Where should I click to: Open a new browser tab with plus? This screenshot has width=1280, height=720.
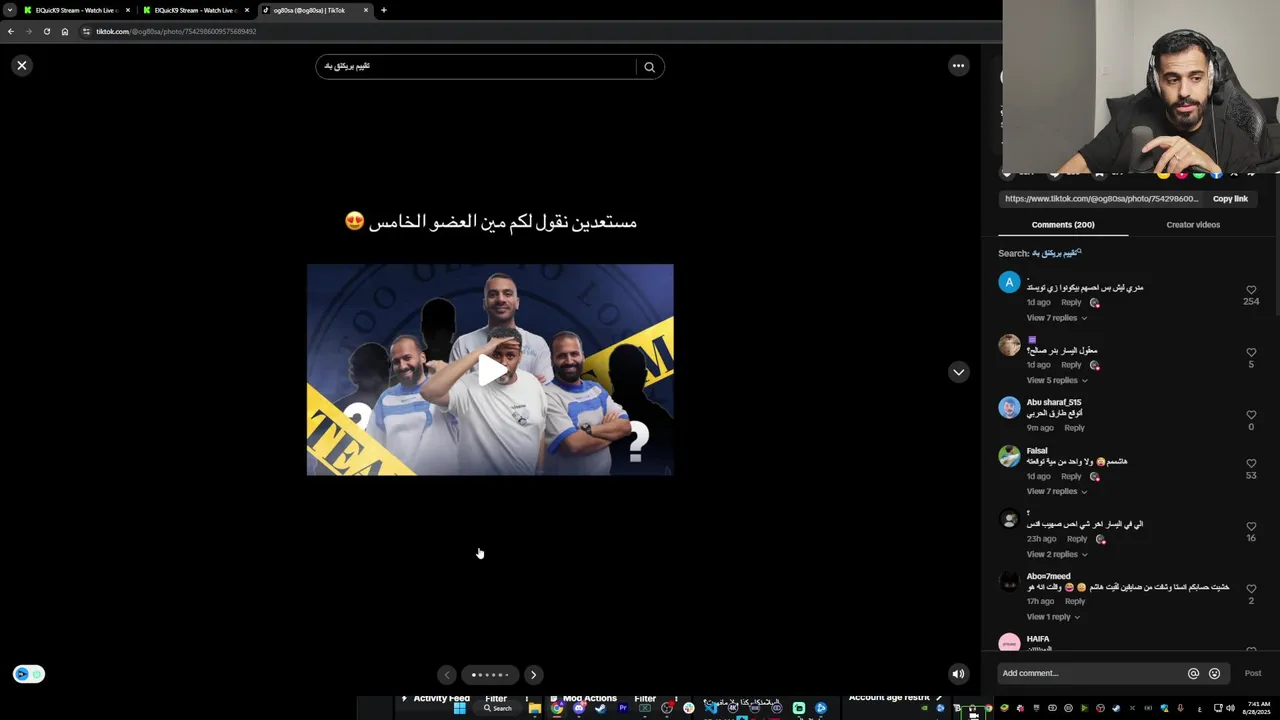[384, 10]
